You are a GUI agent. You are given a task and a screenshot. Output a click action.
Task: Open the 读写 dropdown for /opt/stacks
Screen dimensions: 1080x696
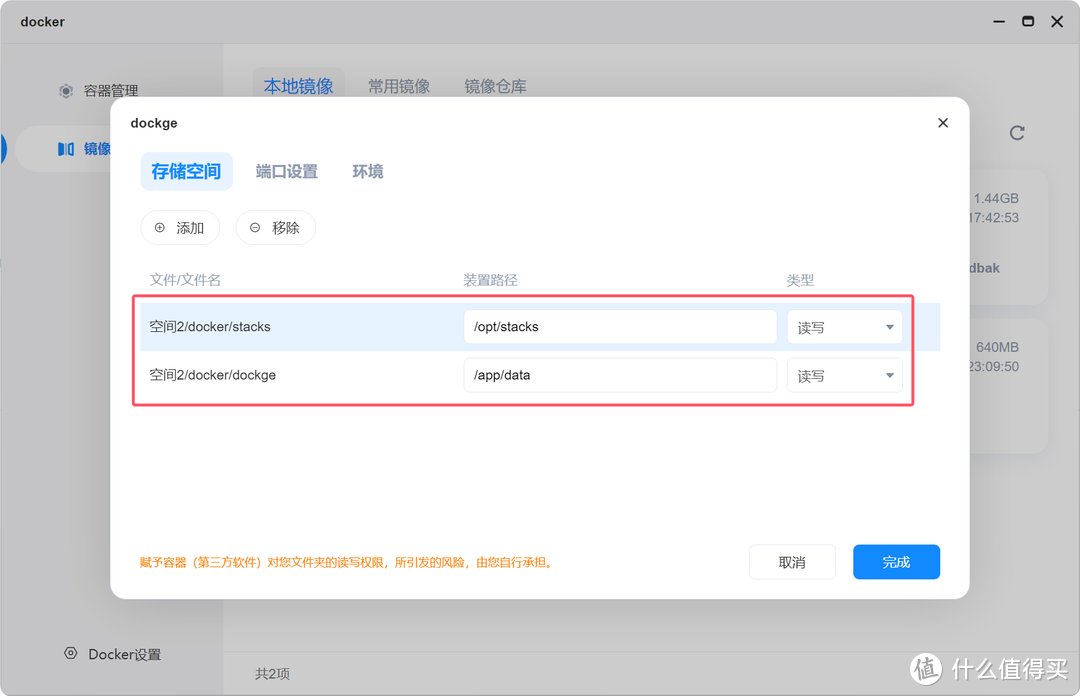(x=844, y=326)
